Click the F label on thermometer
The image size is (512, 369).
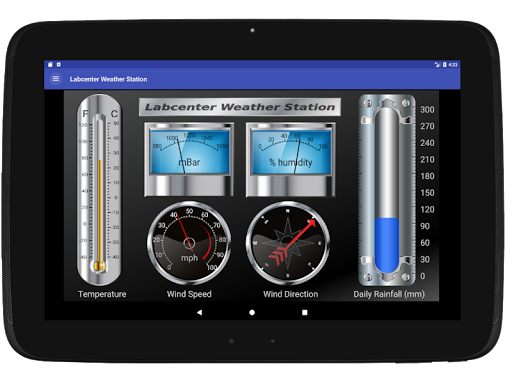tap(85, 114)
